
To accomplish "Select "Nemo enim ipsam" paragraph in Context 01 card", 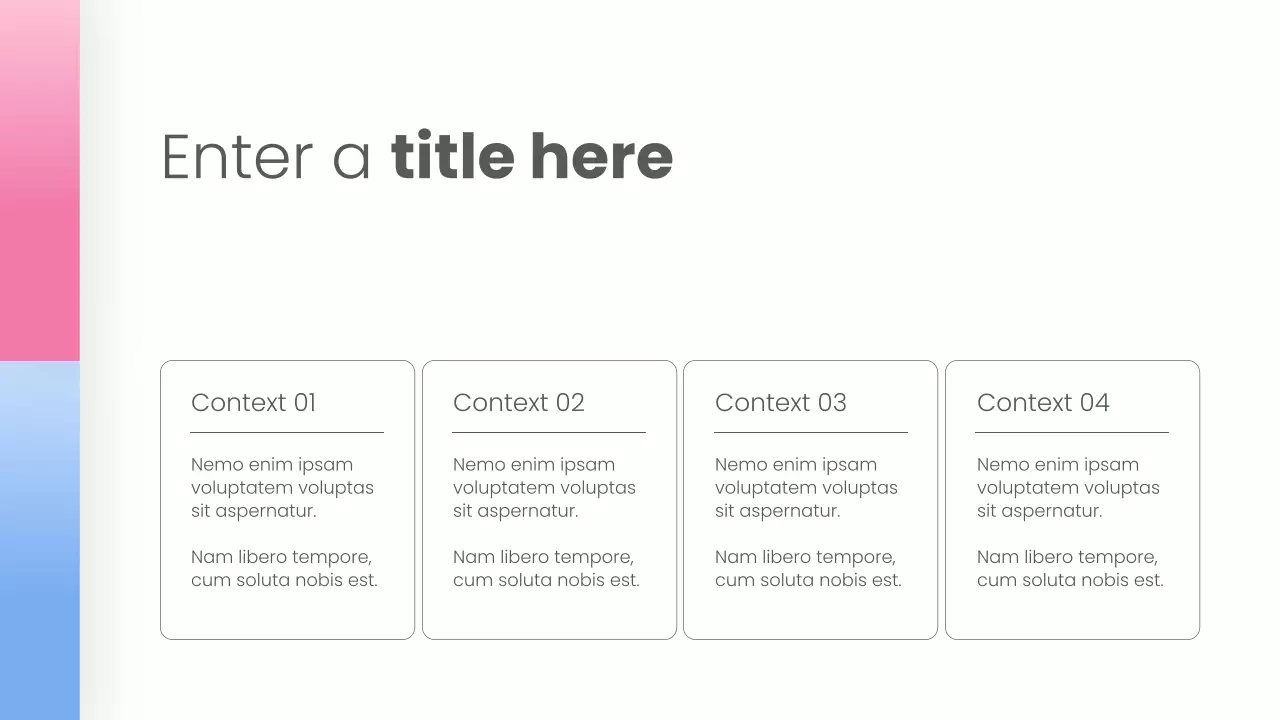I will (x=282, y=487).
